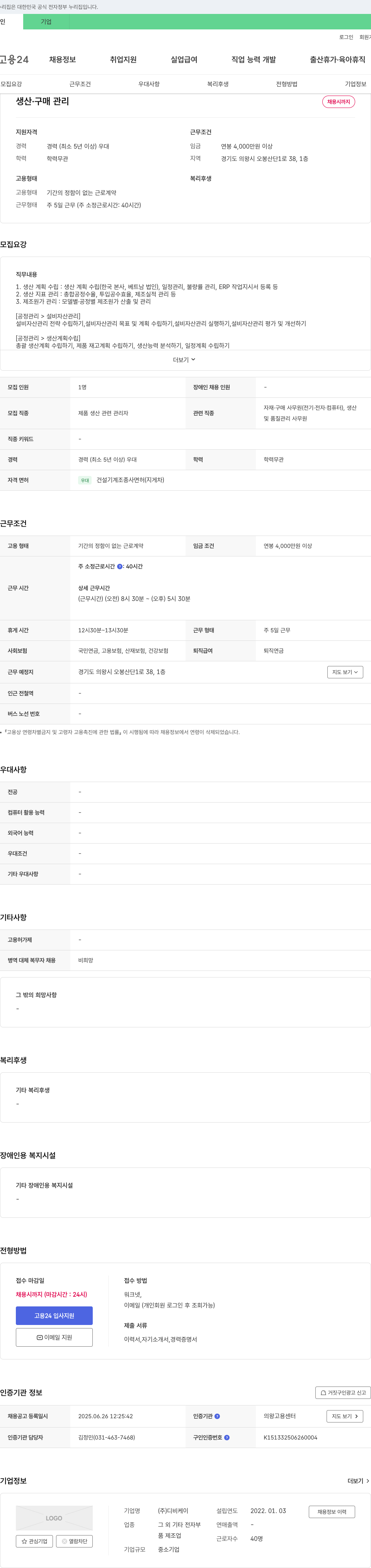Jump to 기업정보 section tab

[x=356, y=84]
